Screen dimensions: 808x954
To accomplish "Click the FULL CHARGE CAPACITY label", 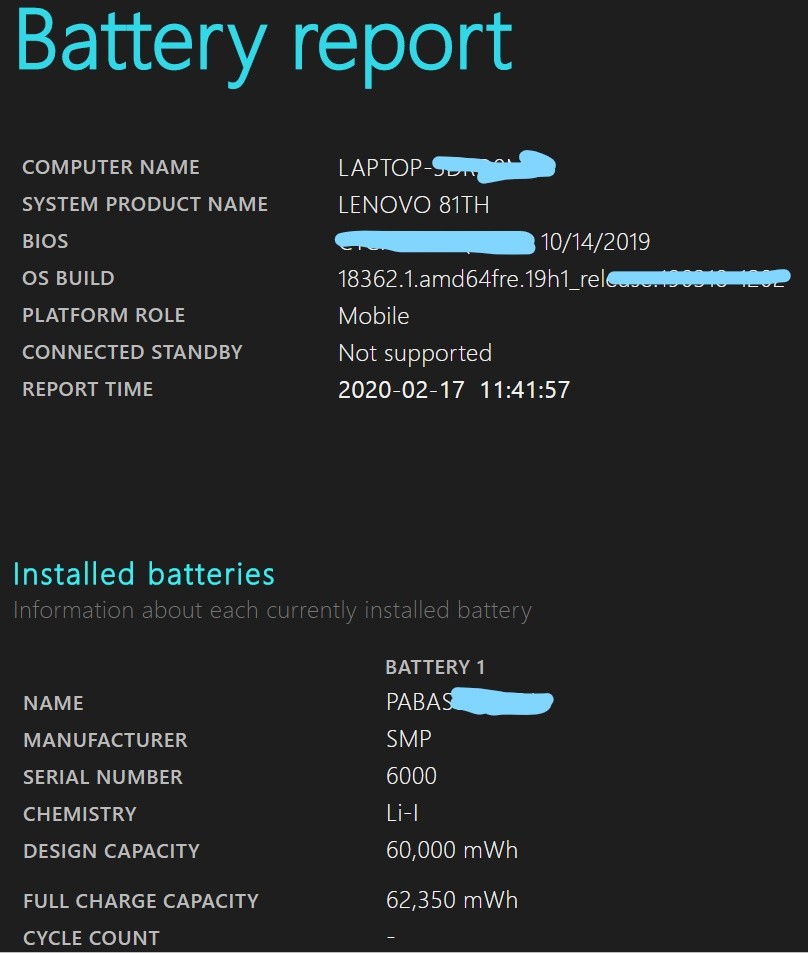I will [x=141, y=901].
